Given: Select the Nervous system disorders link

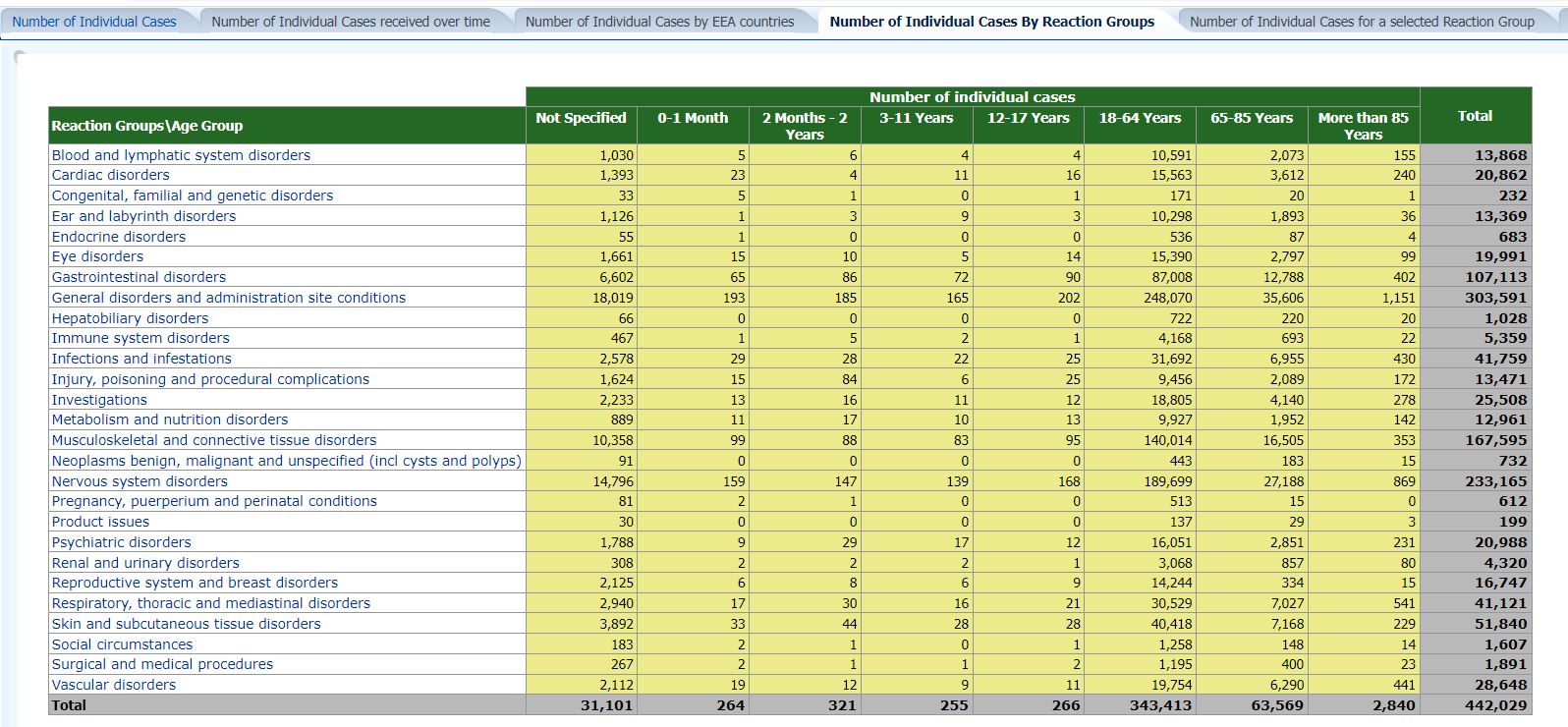Looking at the screenshot, I should point(140,481).
